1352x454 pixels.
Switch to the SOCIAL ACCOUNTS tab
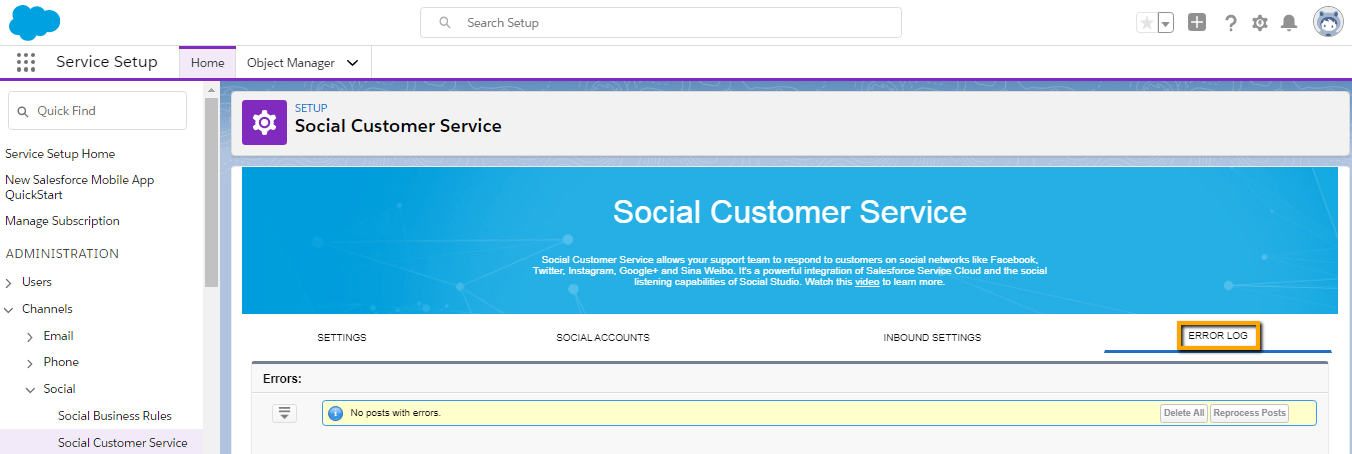click(603, 337)
